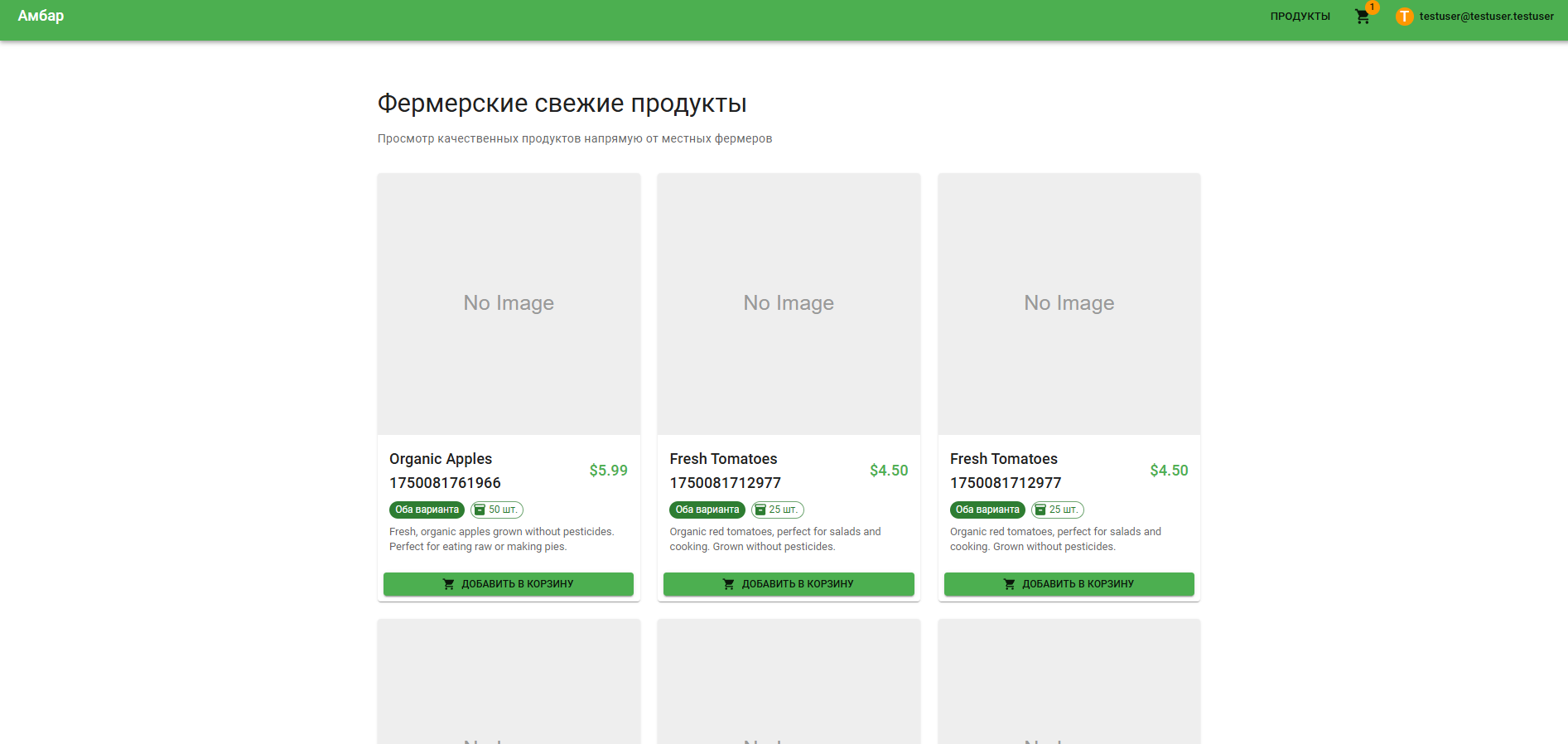Click the $5.99 price label

(x=609, y=471)
